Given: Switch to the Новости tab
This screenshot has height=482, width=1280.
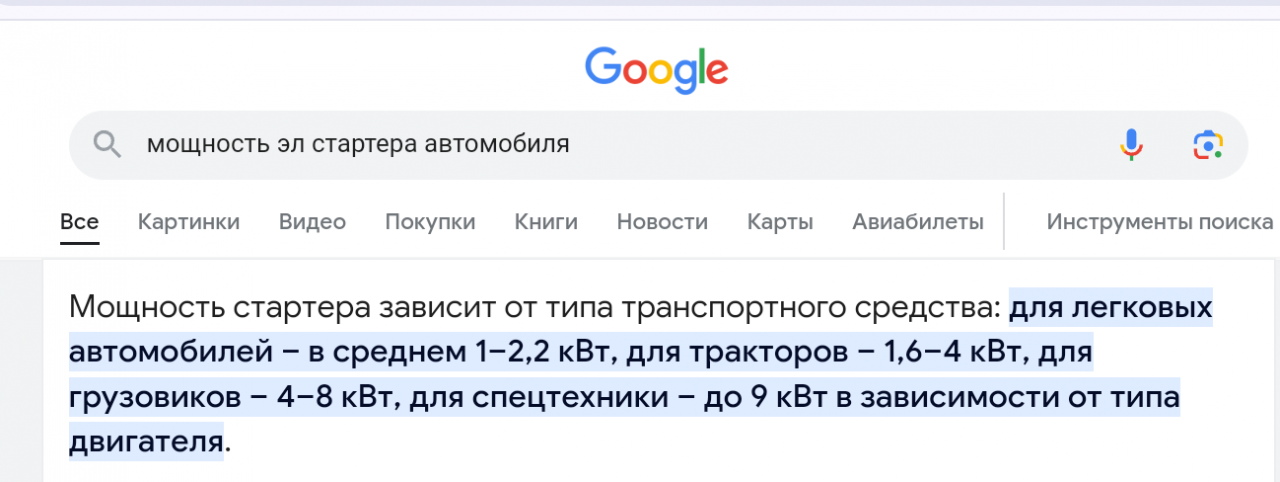Looking at the screenshot, I should click(662, 222).
